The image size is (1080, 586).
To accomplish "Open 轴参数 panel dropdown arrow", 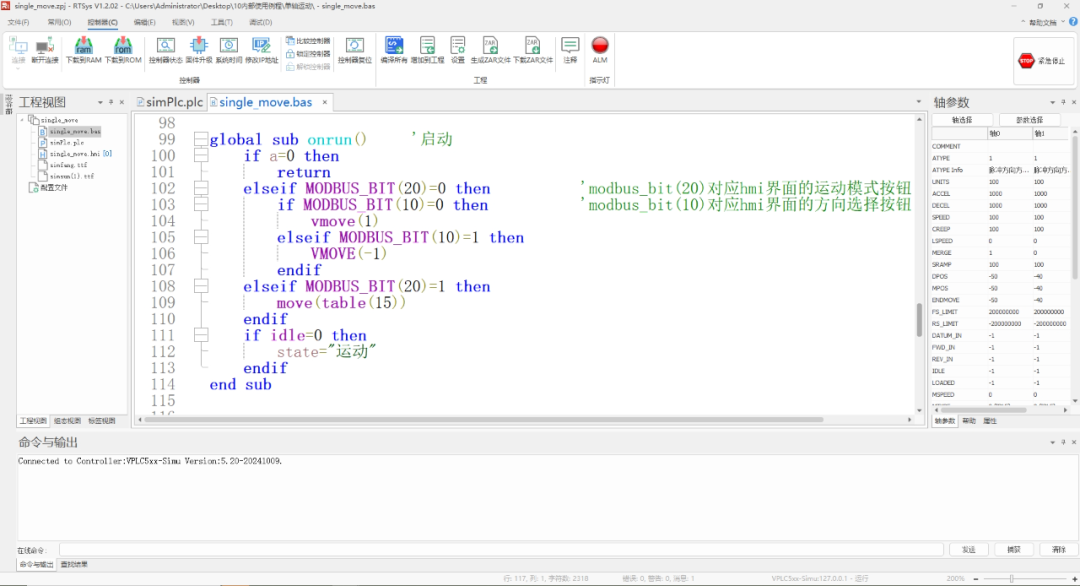I will coord(1052,102).
